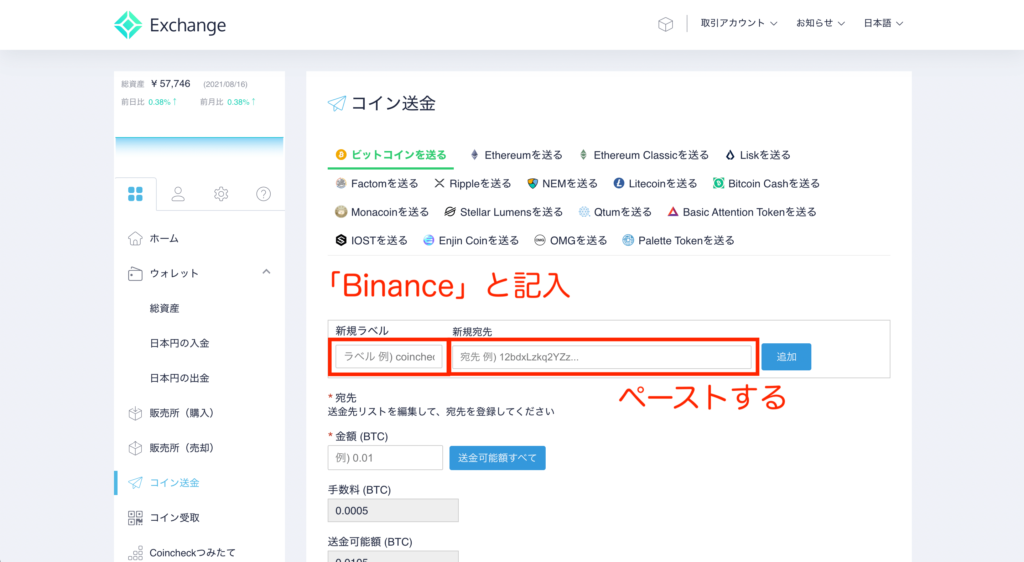This screenshot has height=562, width=1024.
Task: Open the settings gear icon tab
Action: pyautogui.click(x=221, y=194)
